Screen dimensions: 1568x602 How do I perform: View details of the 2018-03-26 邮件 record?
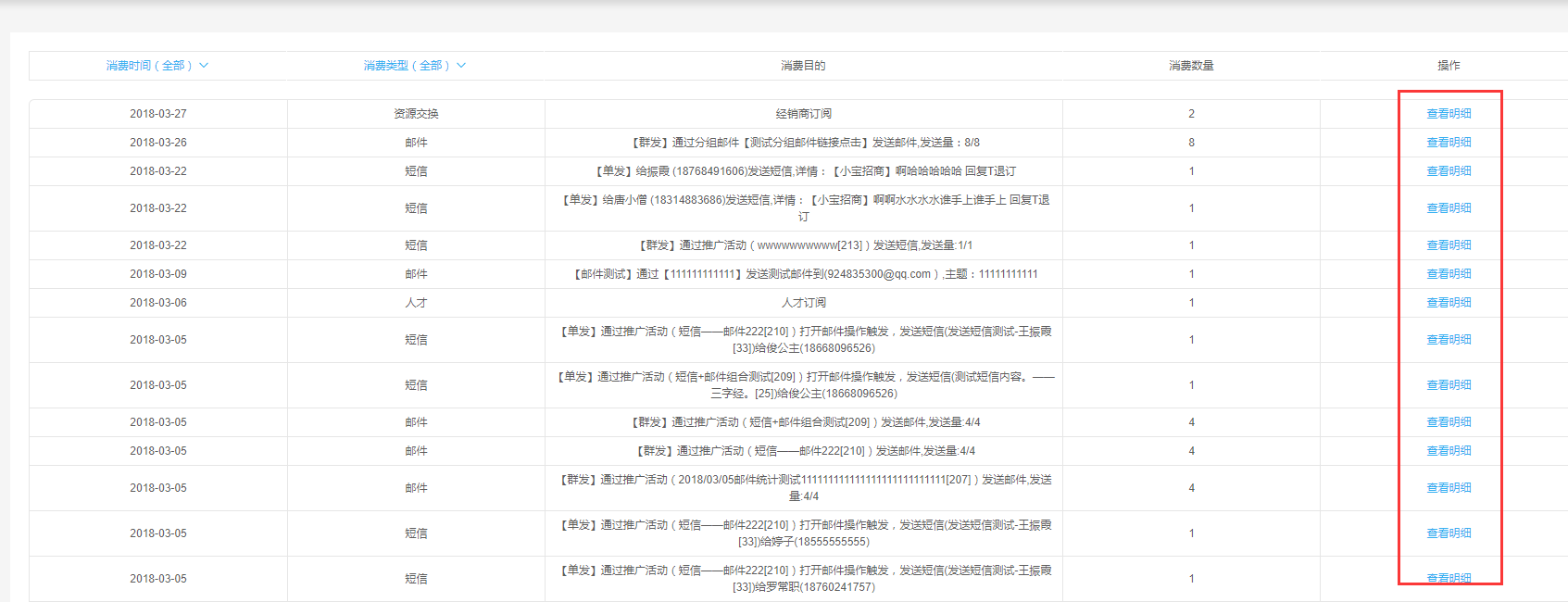point(1449,143)
